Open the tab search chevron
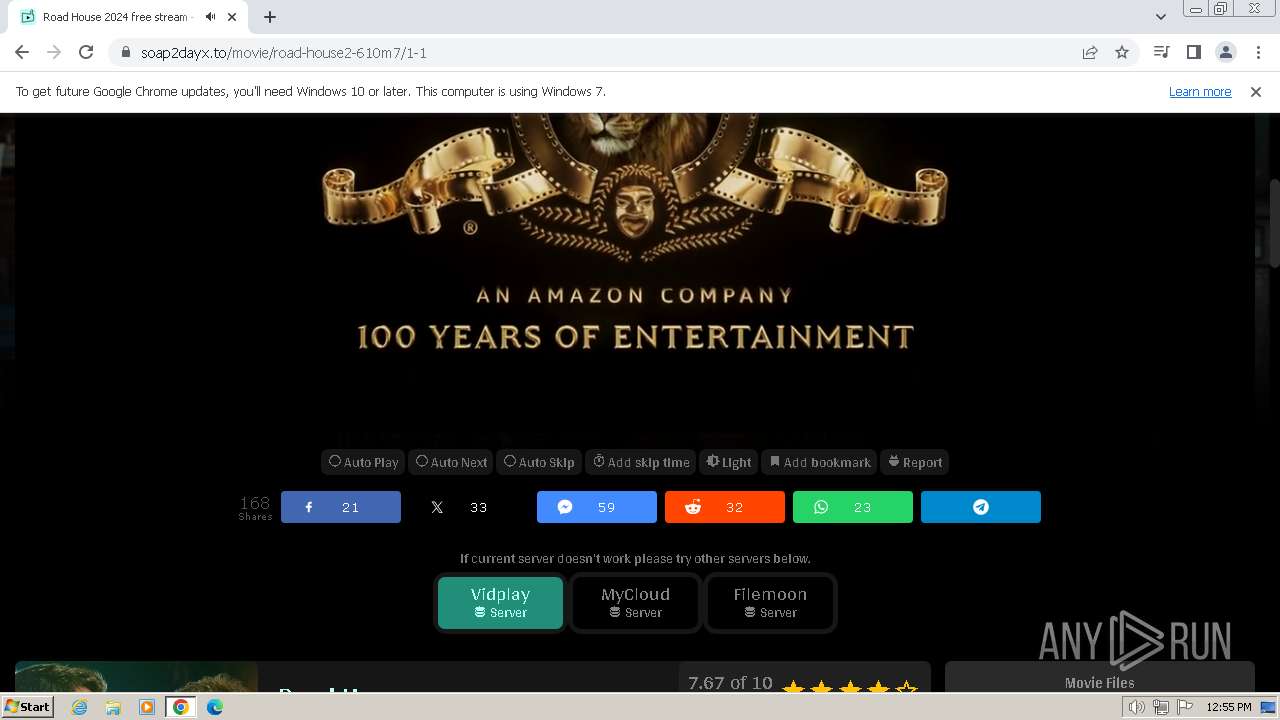This screenshot has height=720, width=1280. (1161, 17)
